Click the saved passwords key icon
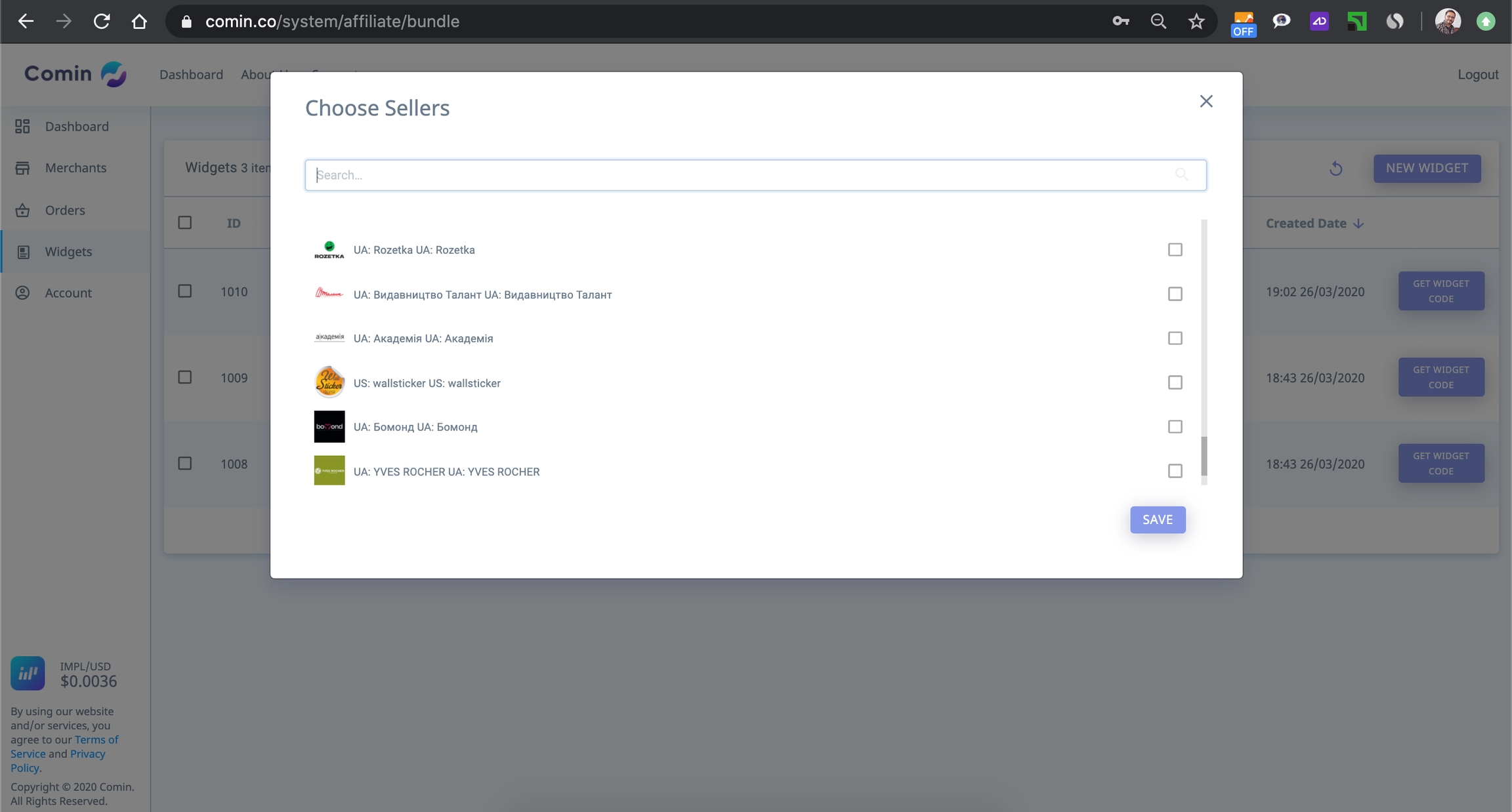This screenshot has width=1512, height=812. (1121, 21)
